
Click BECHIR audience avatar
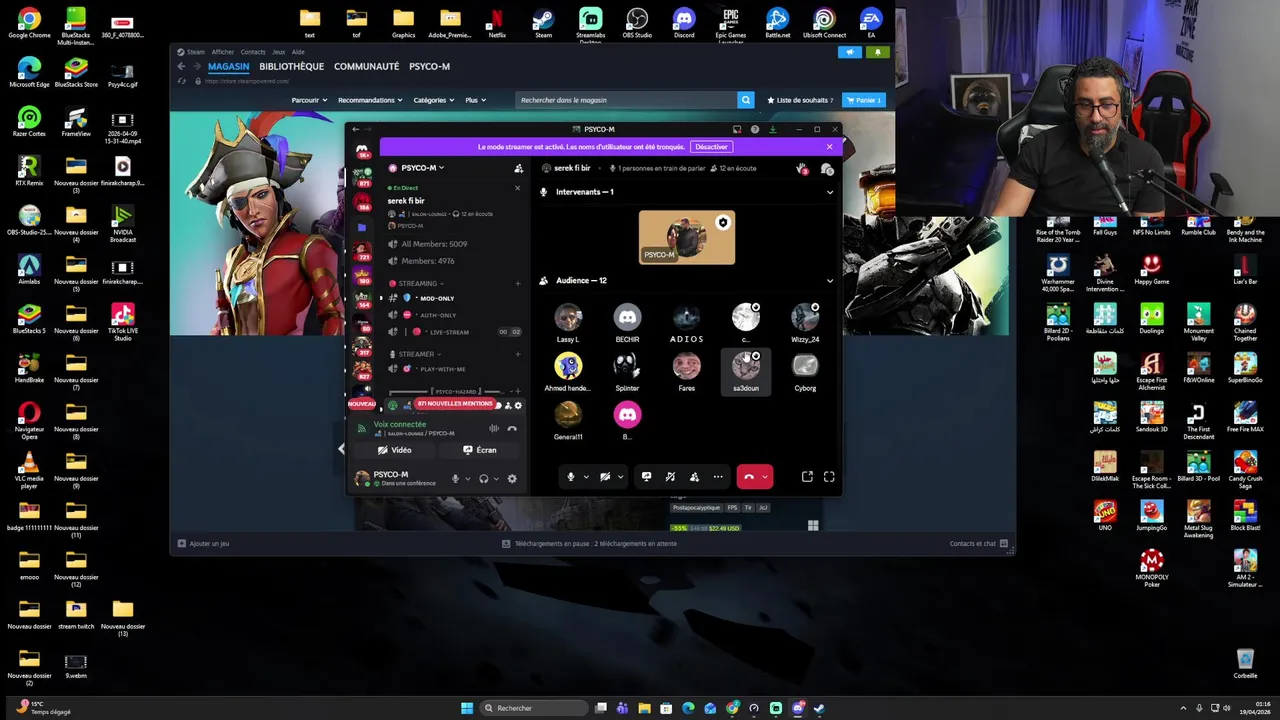627,318
